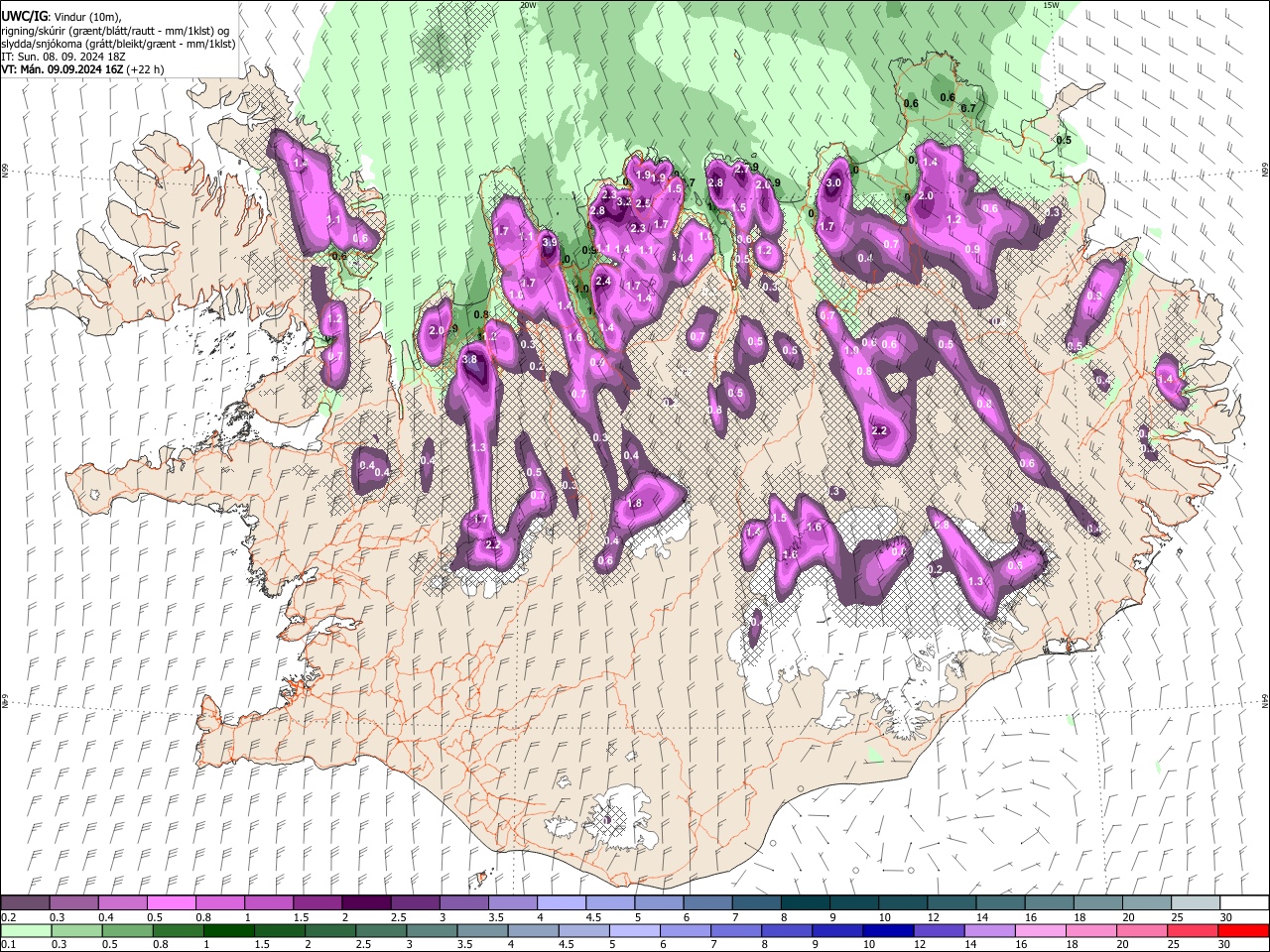This screenshot has height=952, width=1270.
Task: Click the 1.8 snowfall value on the map
Action: [x=636, y=503]
